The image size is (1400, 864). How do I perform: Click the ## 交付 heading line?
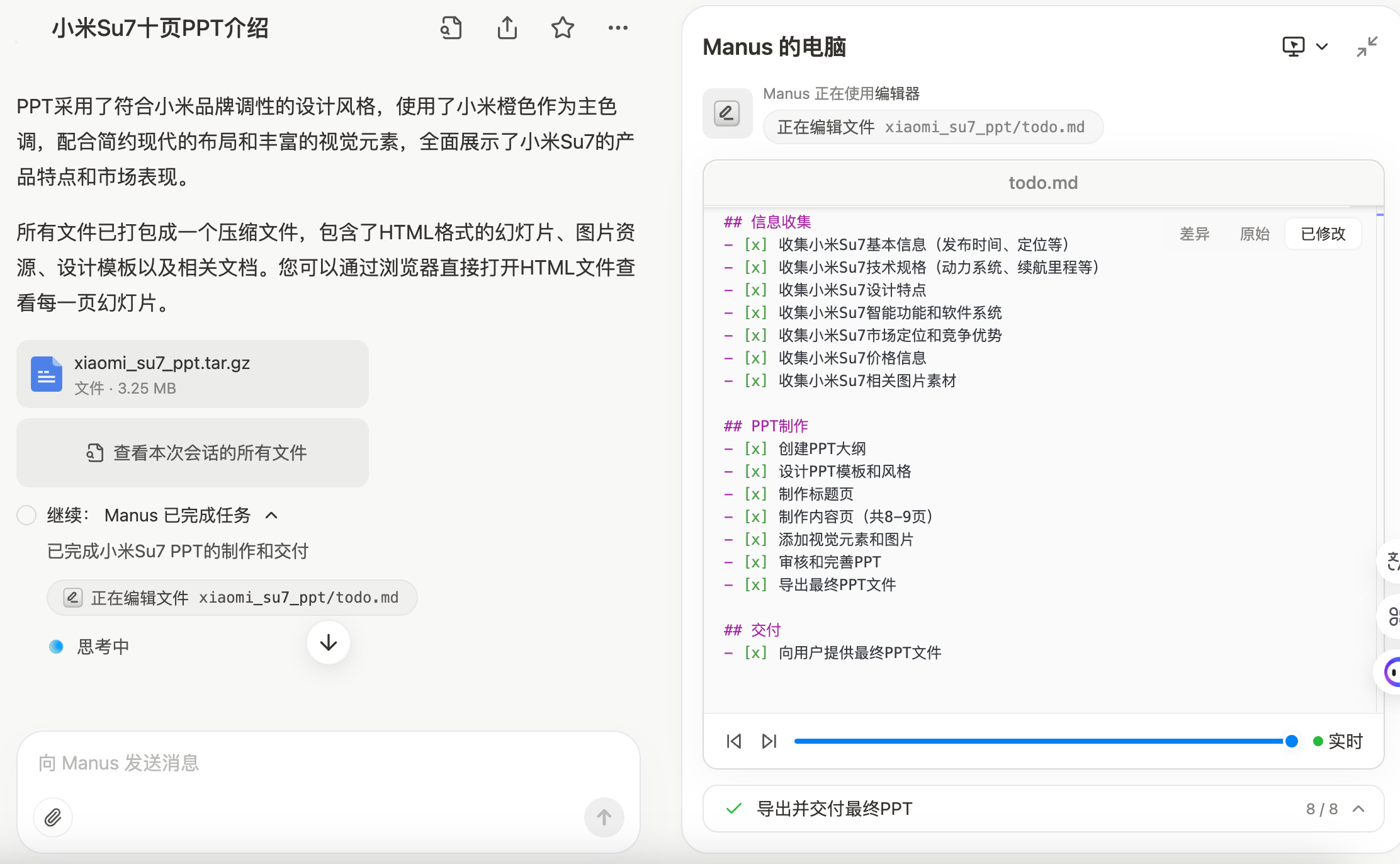click(752, 630)
